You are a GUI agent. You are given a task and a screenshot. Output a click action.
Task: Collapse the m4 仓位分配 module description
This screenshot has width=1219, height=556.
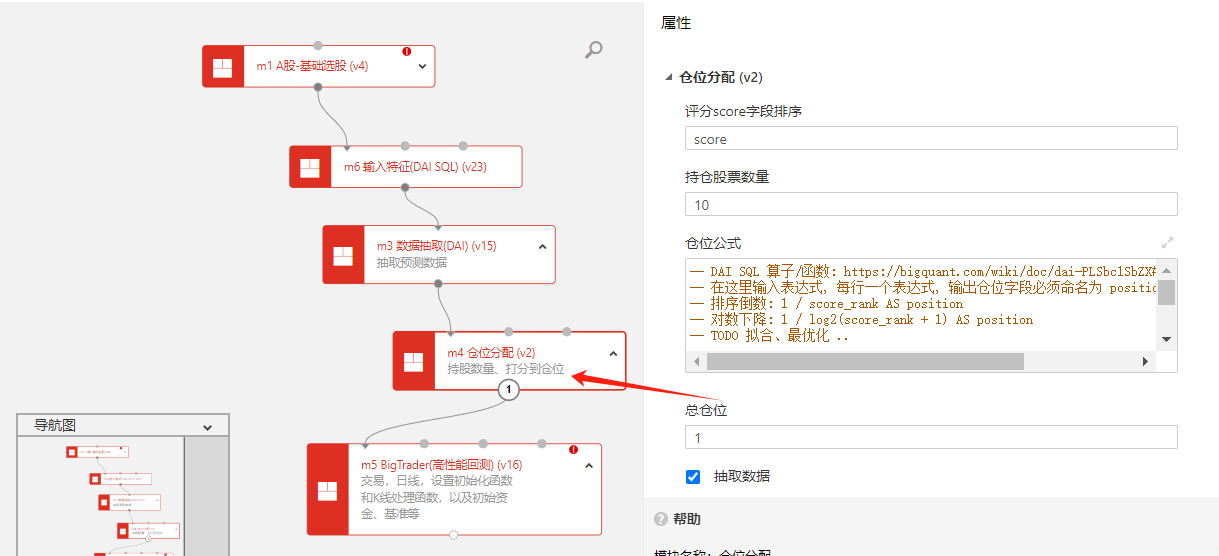613,353
